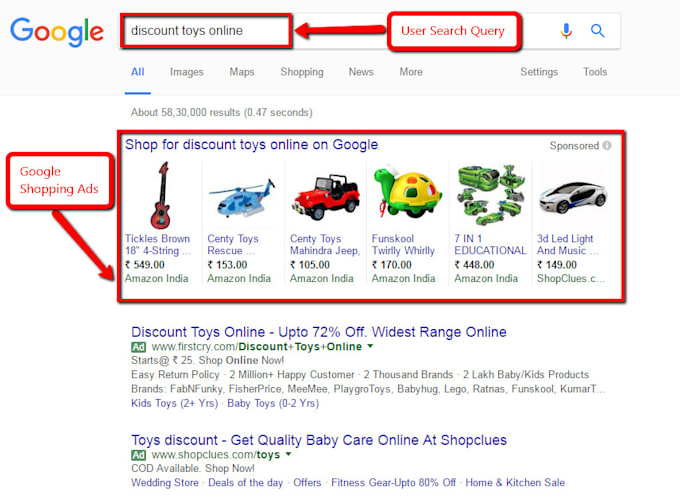
Task: Open Kids Toys (2+ Yrs) sitelink
Action: pos(174,403)
